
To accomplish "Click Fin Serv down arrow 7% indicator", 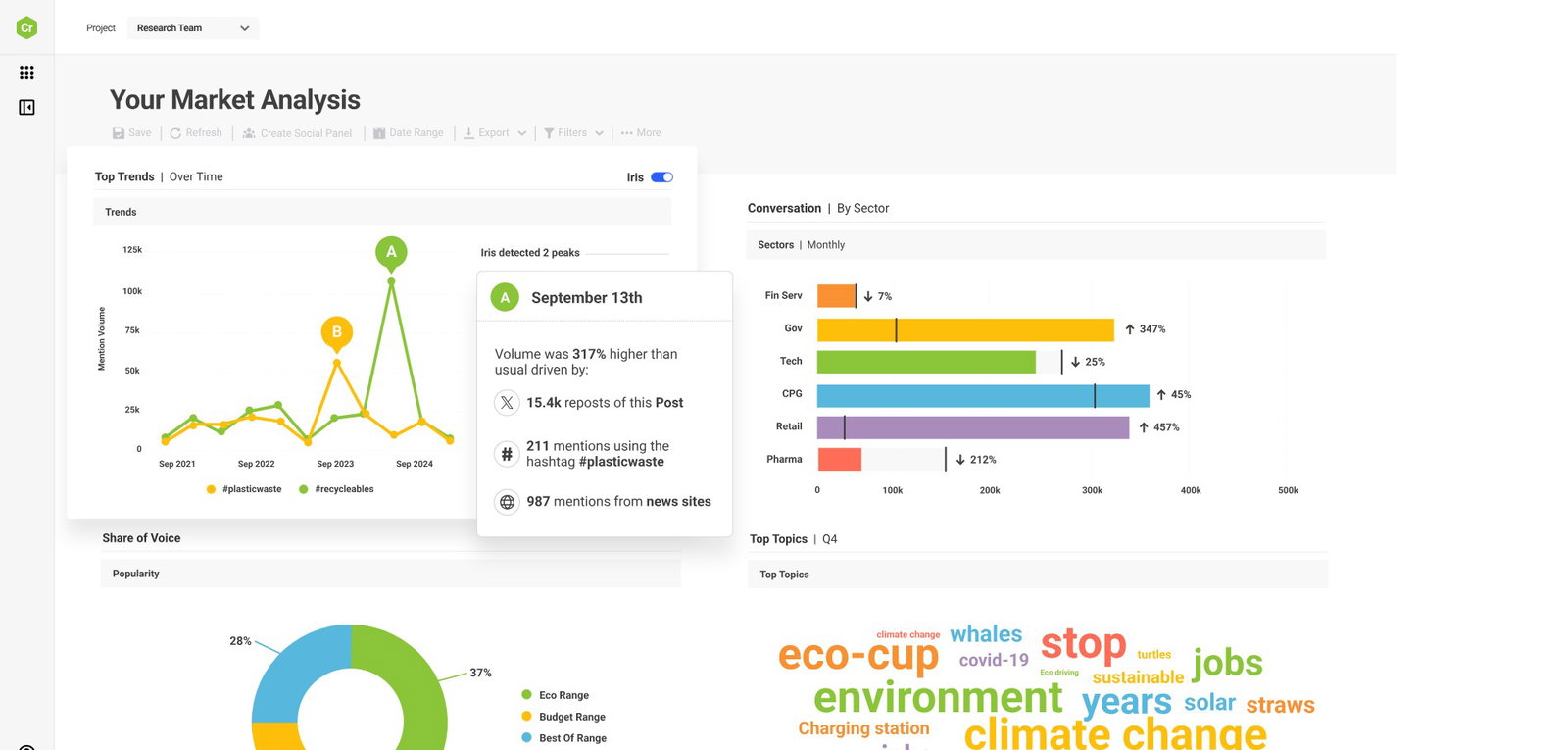I will coord(877,296).
